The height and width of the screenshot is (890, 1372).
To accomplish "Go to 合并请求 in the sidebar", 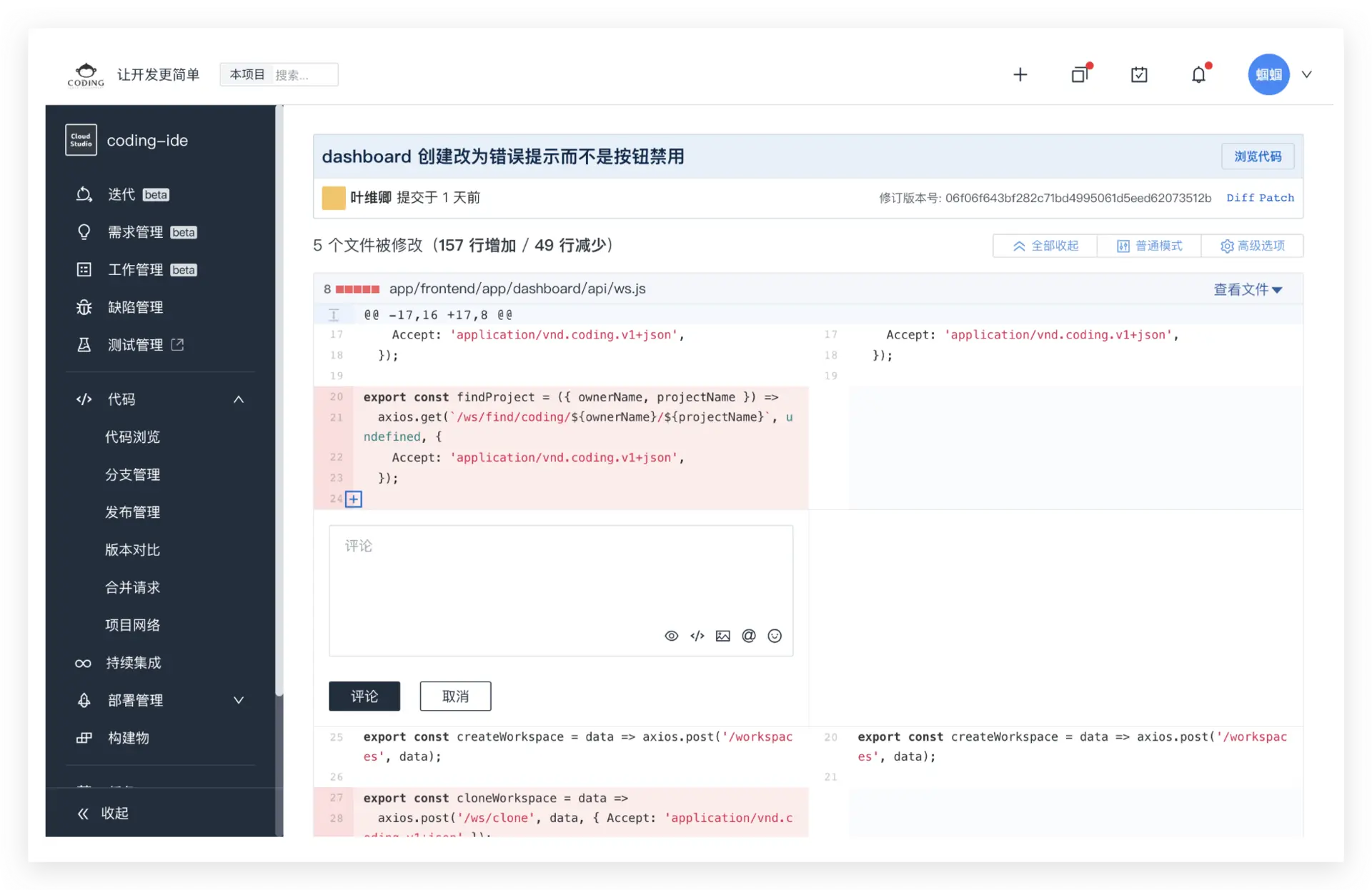I will pyautogui.click(x=133, y=587).
